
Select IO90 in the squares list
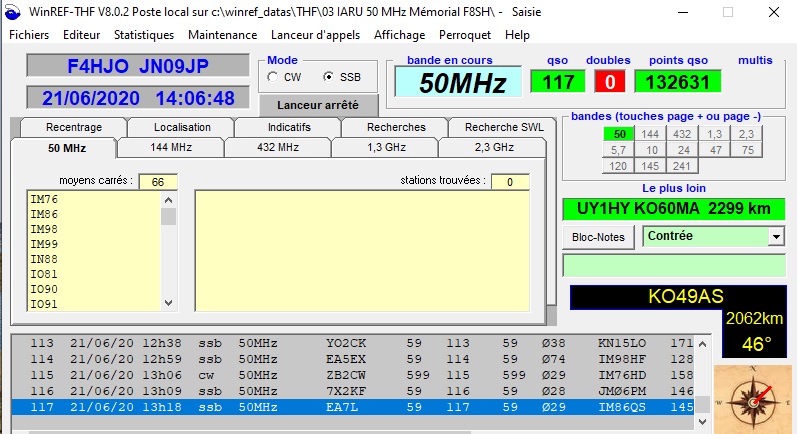click(94, 289)
